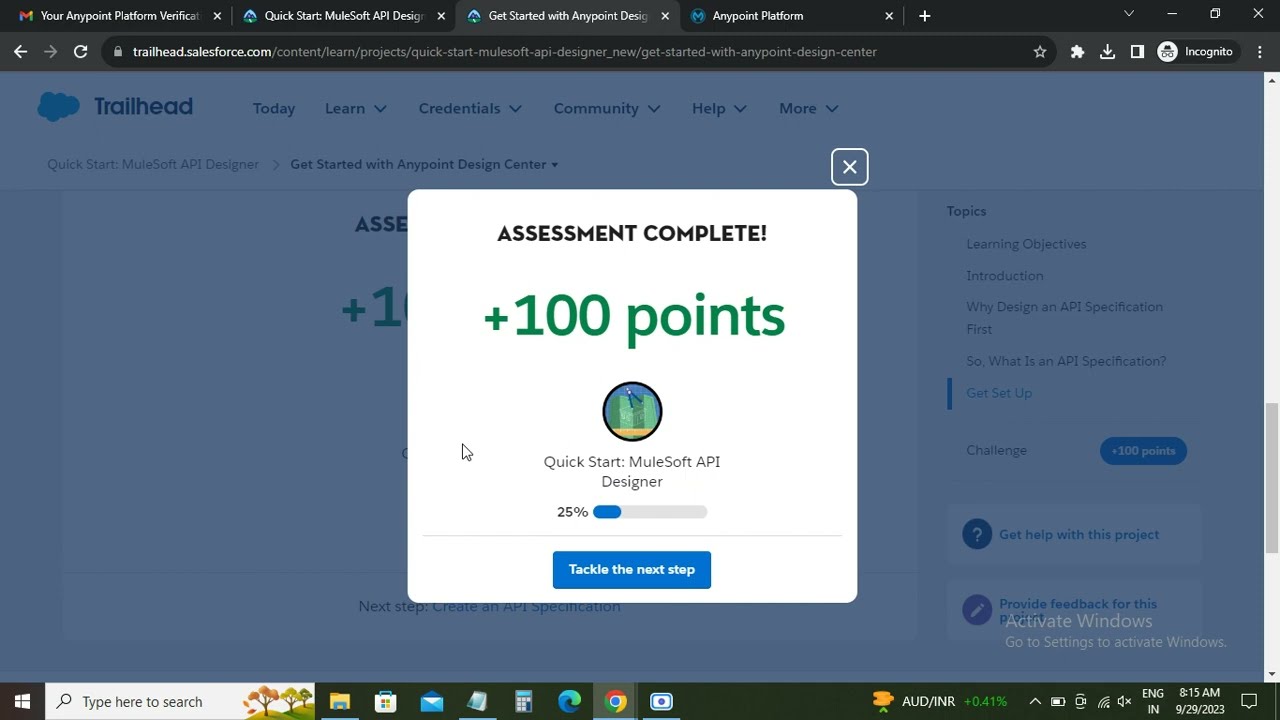Open Google Chrome from taskbar

616,701
